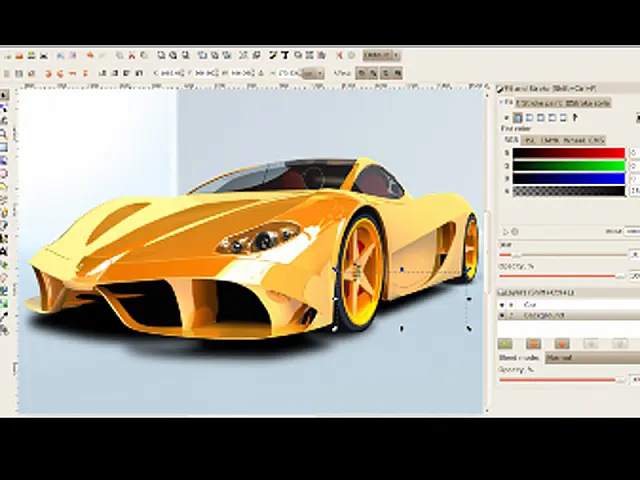
Task: Open the Text and Font dialog icon
Action: tap(285, 55)
